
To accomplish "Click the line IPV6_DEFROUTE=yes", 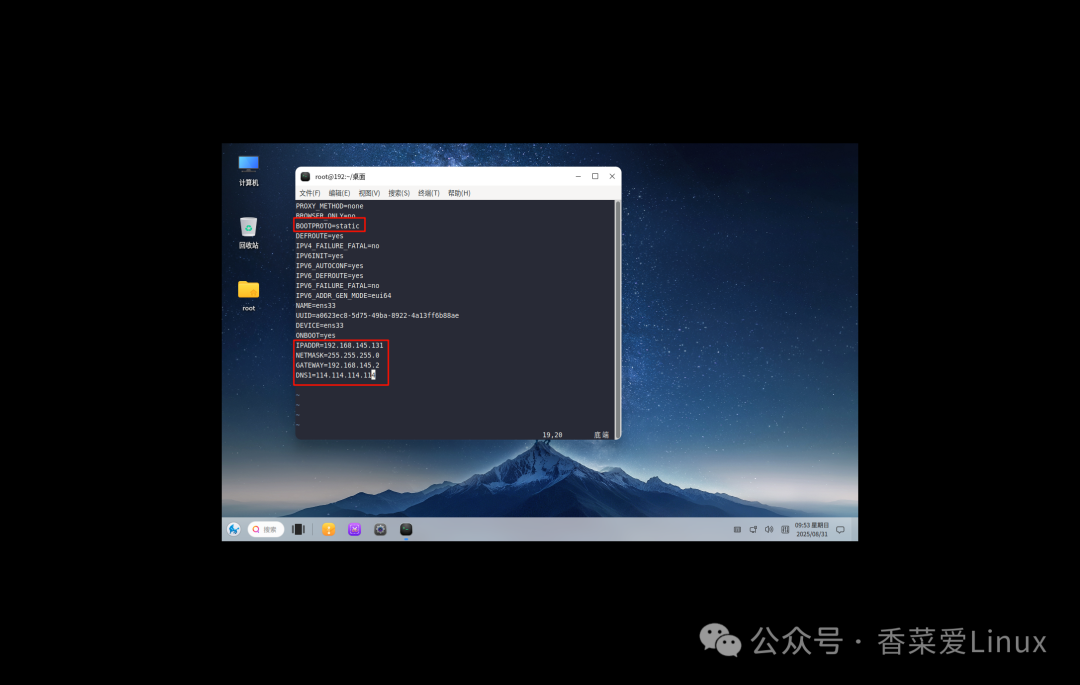I will tap(329, 276).
